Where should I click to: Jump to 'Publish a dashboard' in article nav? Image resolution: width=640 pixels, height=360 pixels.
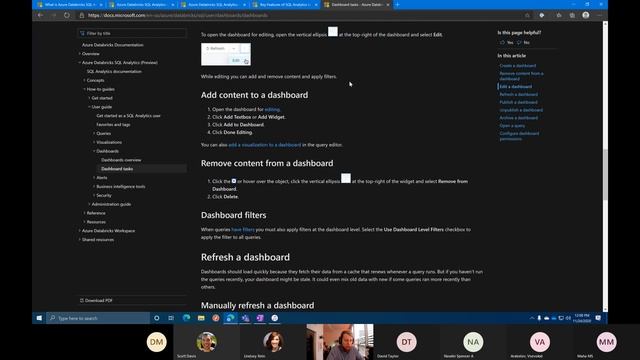tap(518, 102)
